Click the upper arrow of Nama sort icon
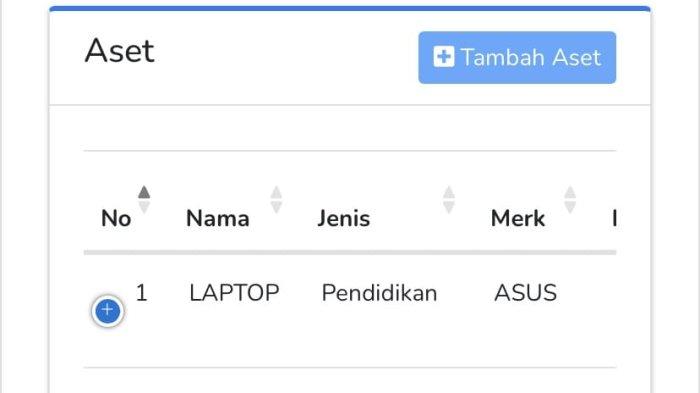Viewport: 700px width, 393px height. (x=276, y=192)
